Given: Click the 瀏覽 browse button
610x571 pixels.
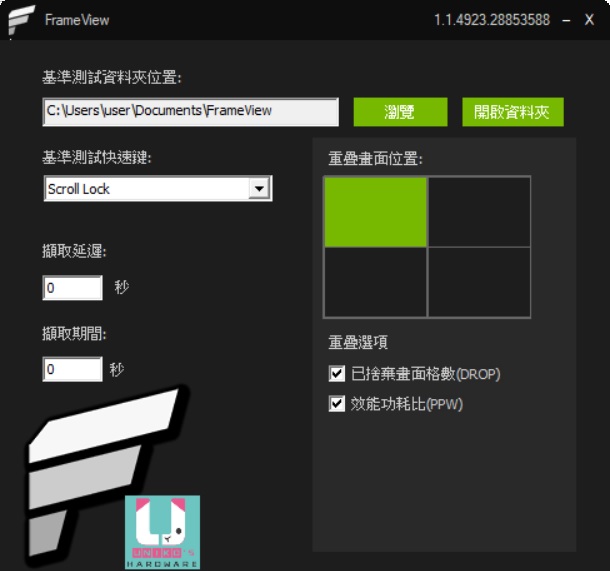Looking at the screenshot, I should pos(400,112).
